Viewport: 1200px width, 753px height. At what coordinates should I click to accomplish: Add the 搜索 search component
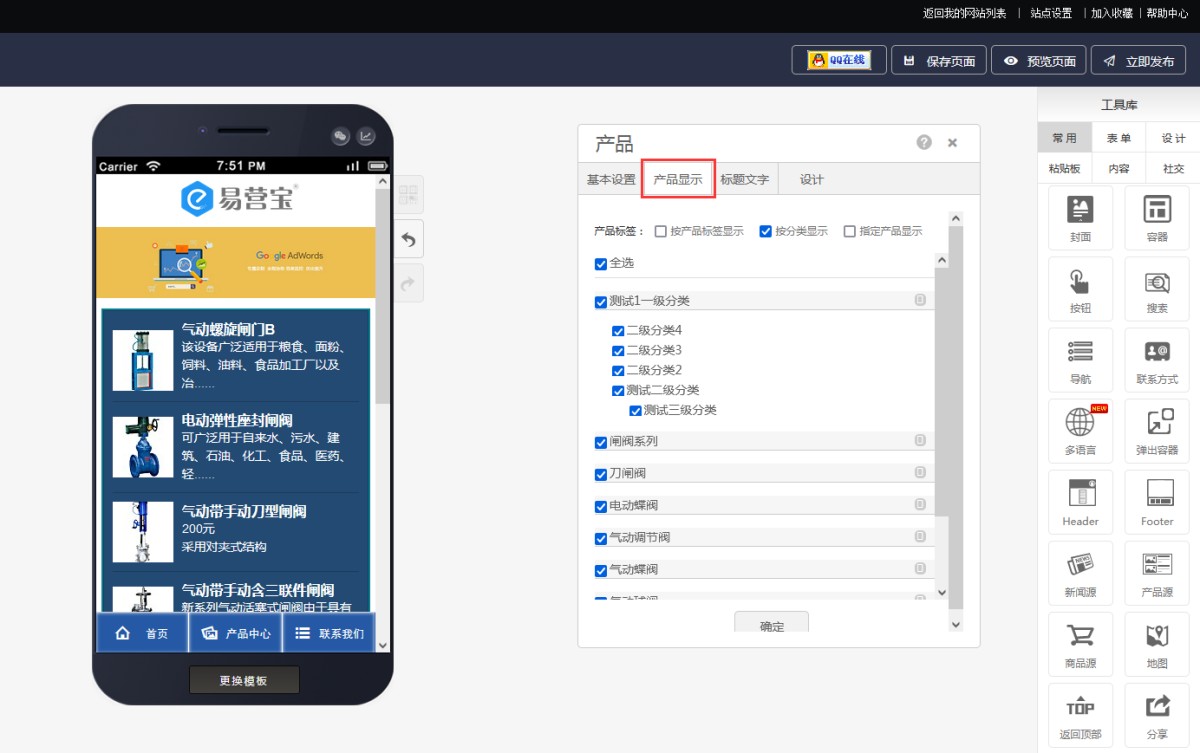pos(1157,288)
